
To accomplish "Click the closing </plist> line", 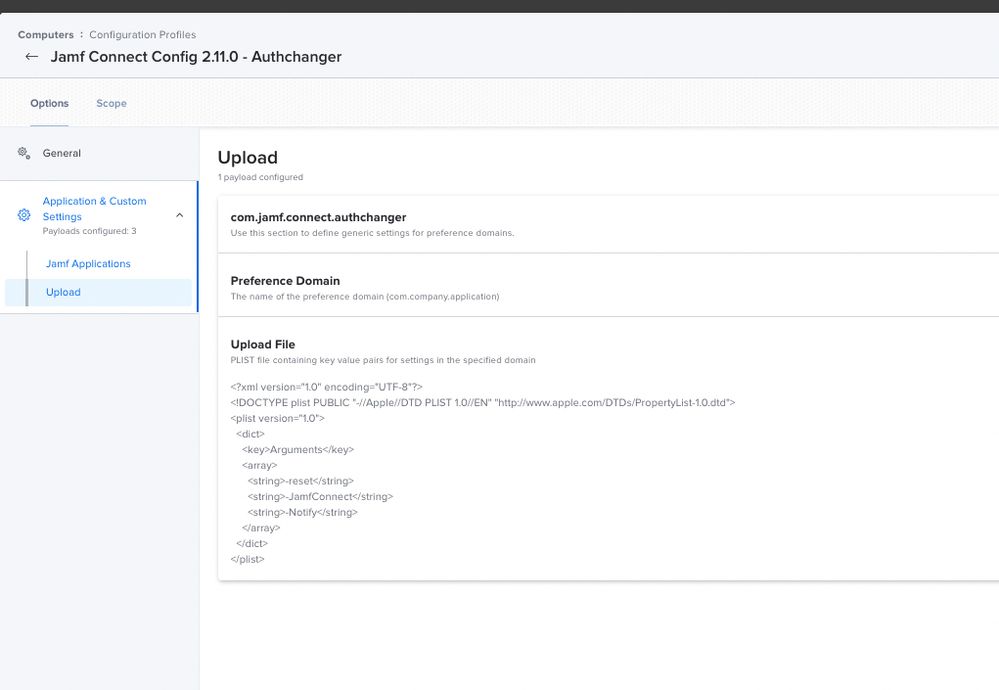I will click(247, 559).
